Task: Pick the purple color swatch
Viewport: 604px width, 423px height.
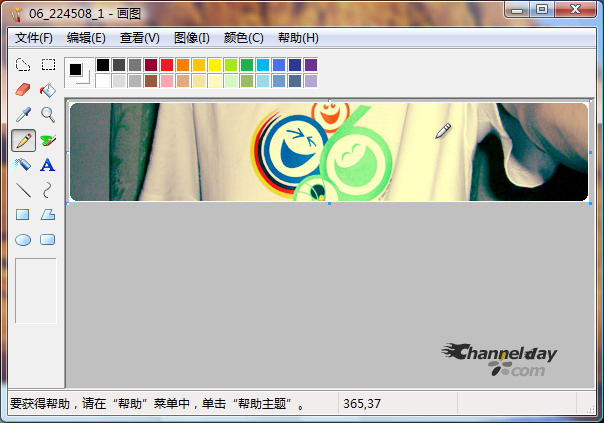Action: click(x=311, y=65)
